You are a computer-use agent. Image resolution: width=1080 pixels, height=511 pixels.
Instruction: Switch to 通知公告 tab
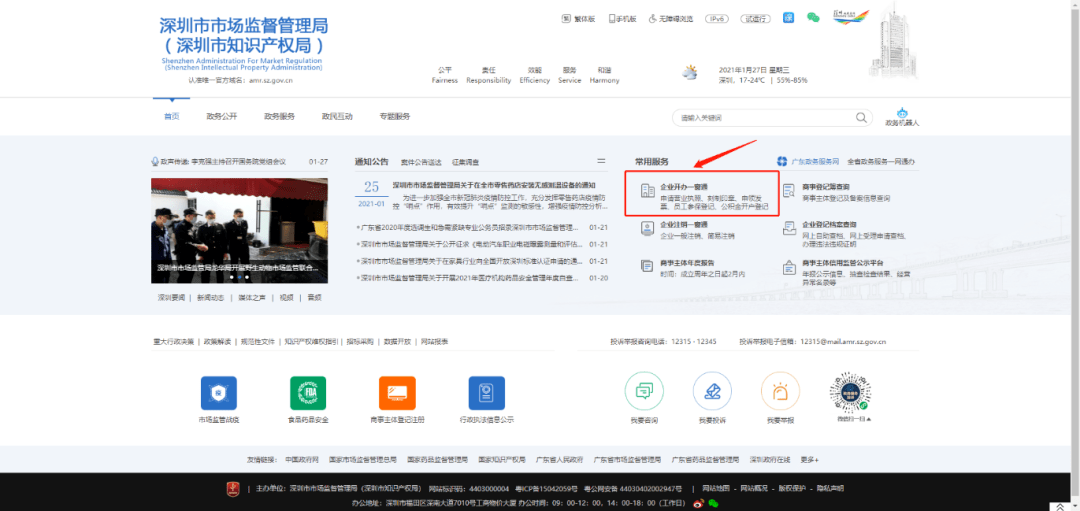[x=372, y=162]
